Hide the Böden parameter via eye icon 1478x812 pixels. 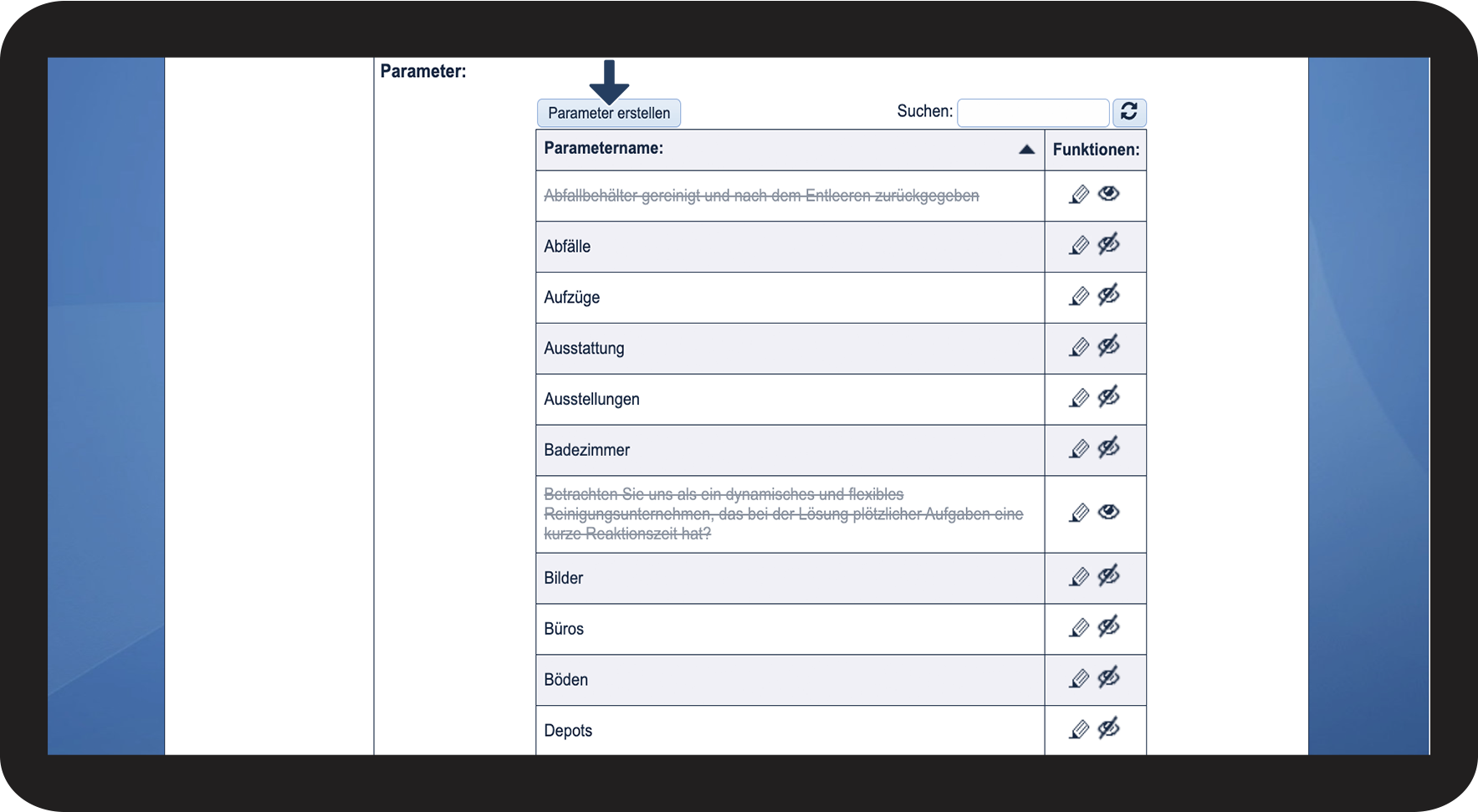click(x=1108, y=678)
